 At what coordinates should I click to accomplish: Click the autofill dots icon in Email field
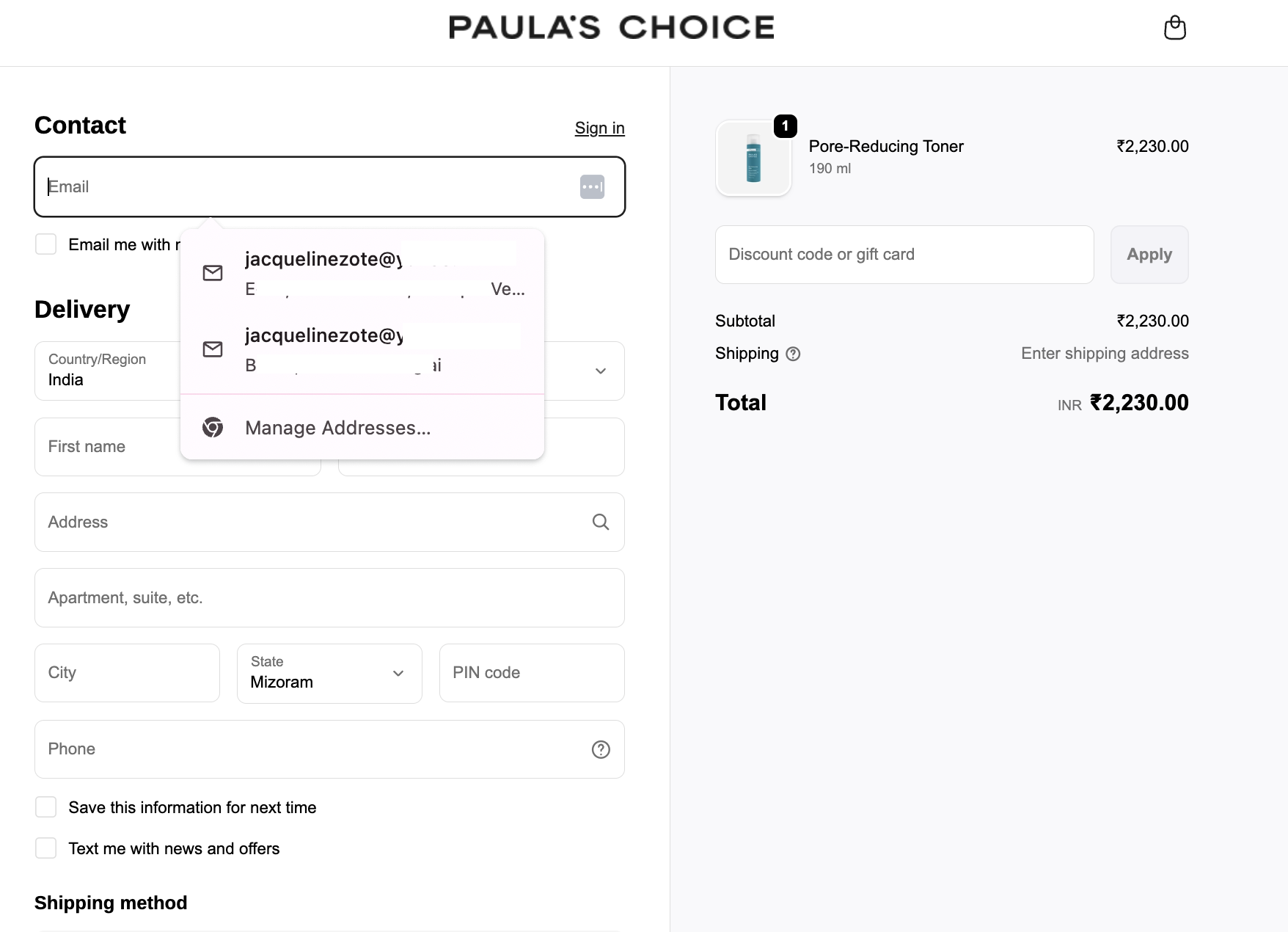click(x=592, y=186)
